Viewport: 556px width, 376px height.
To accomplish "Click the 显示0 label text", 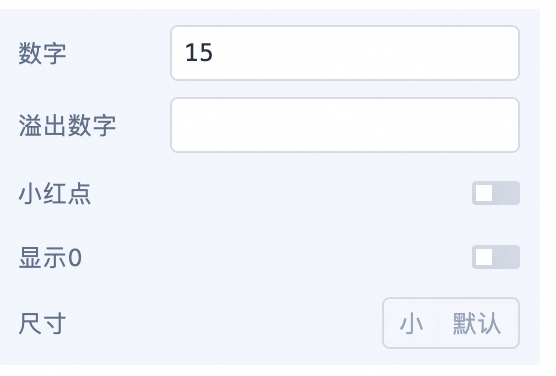I will 50,258.
